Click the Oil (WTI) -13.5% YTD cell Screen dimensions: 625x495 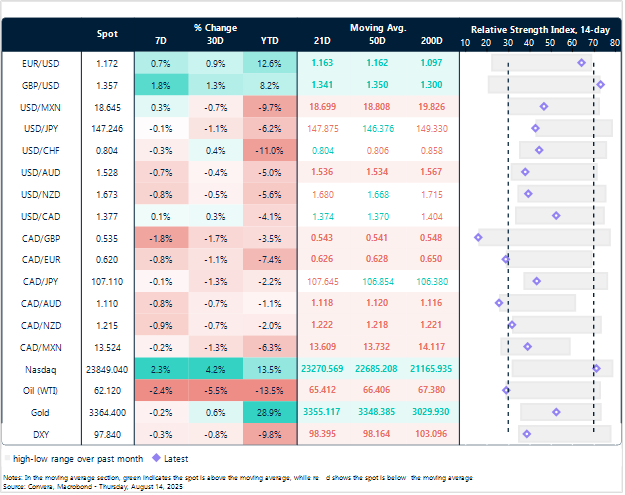(268, 390)
